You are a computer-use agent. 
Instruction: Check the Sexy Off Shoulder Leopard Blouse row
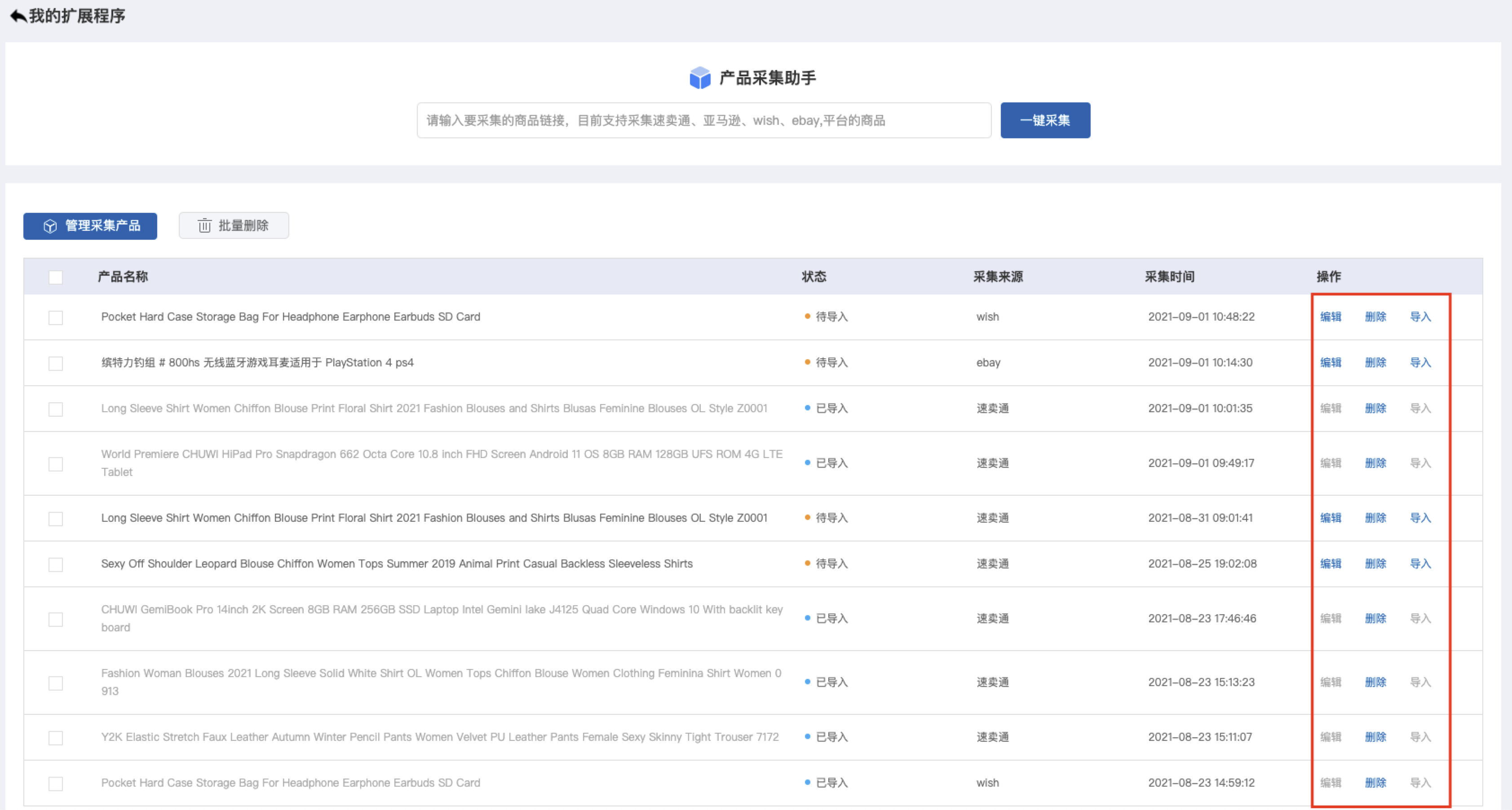point(56,564)
